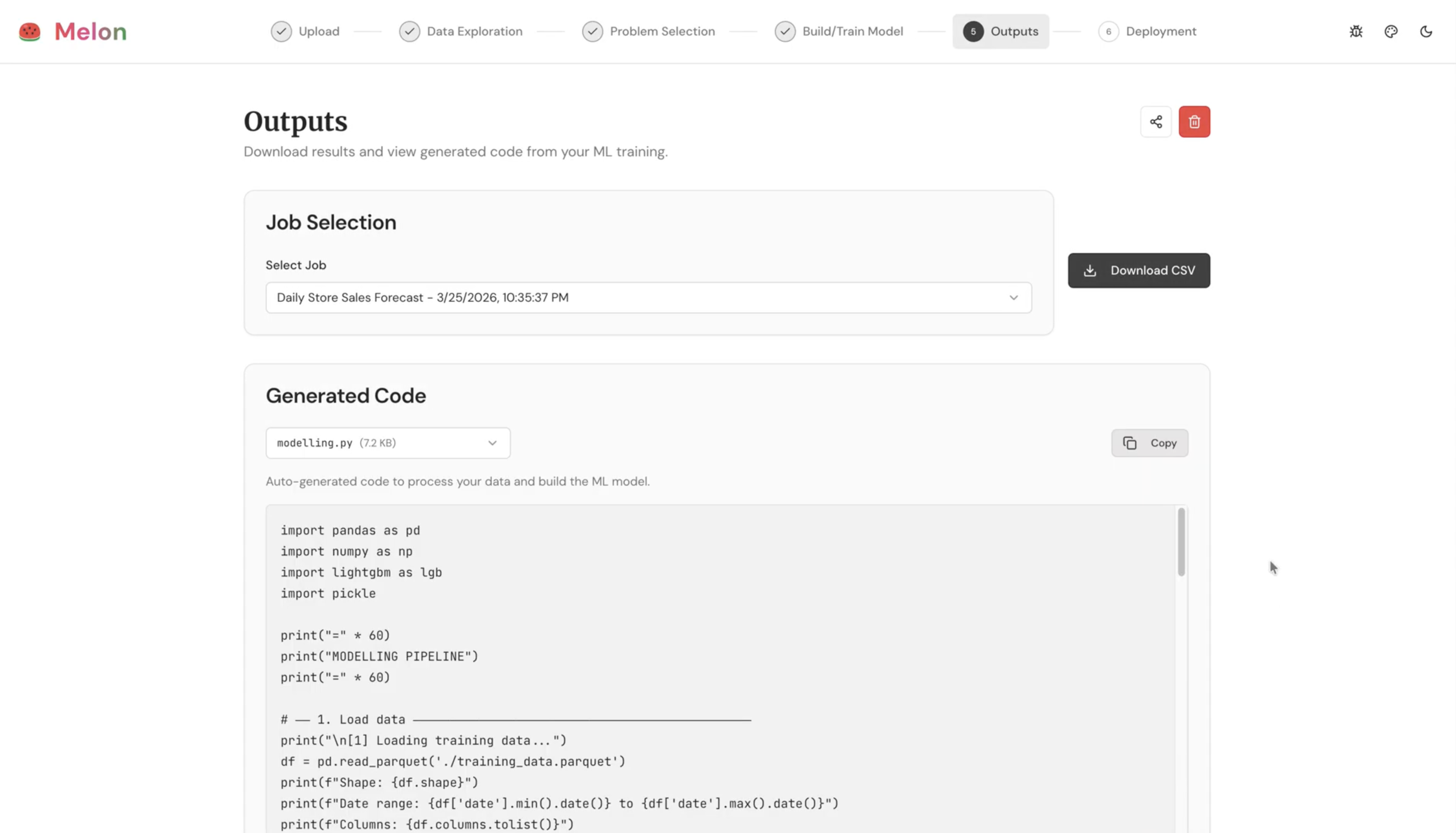Open the color theme palette icon

pos(1391,31)
